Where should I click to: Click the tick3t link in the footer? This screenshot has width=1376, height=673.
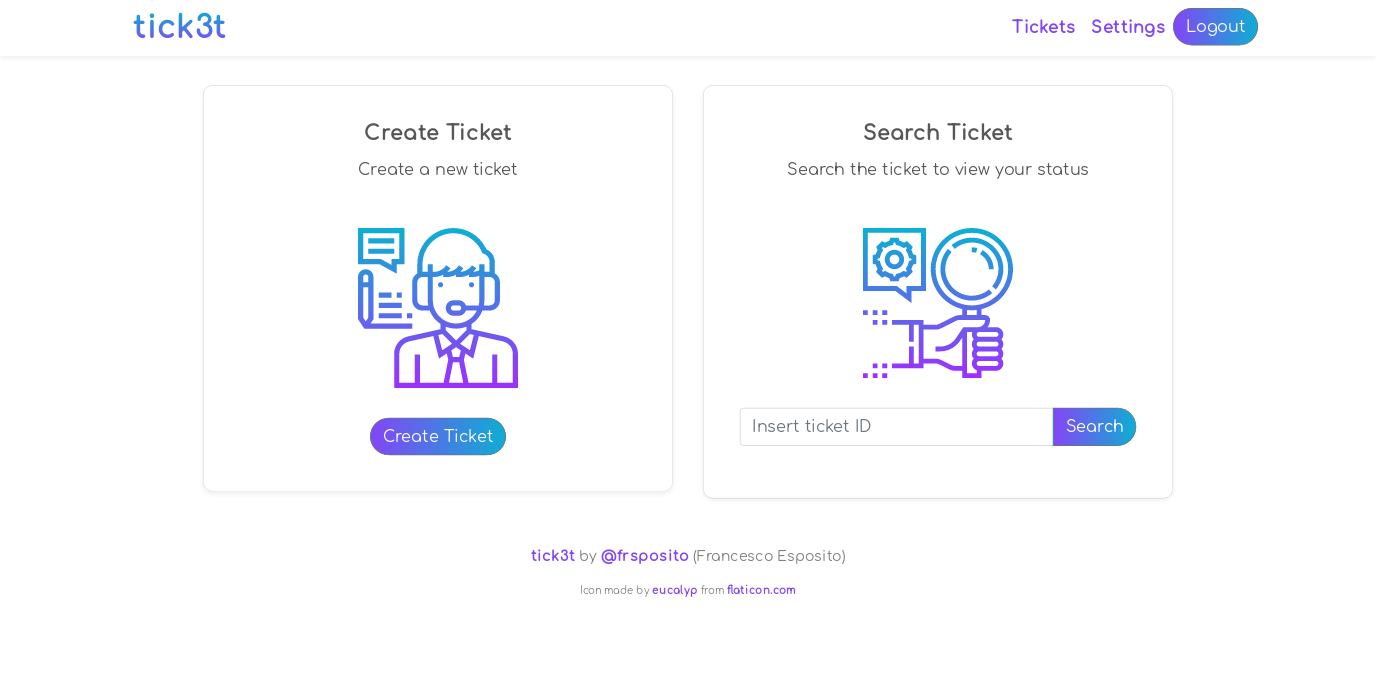pos(553,556)
